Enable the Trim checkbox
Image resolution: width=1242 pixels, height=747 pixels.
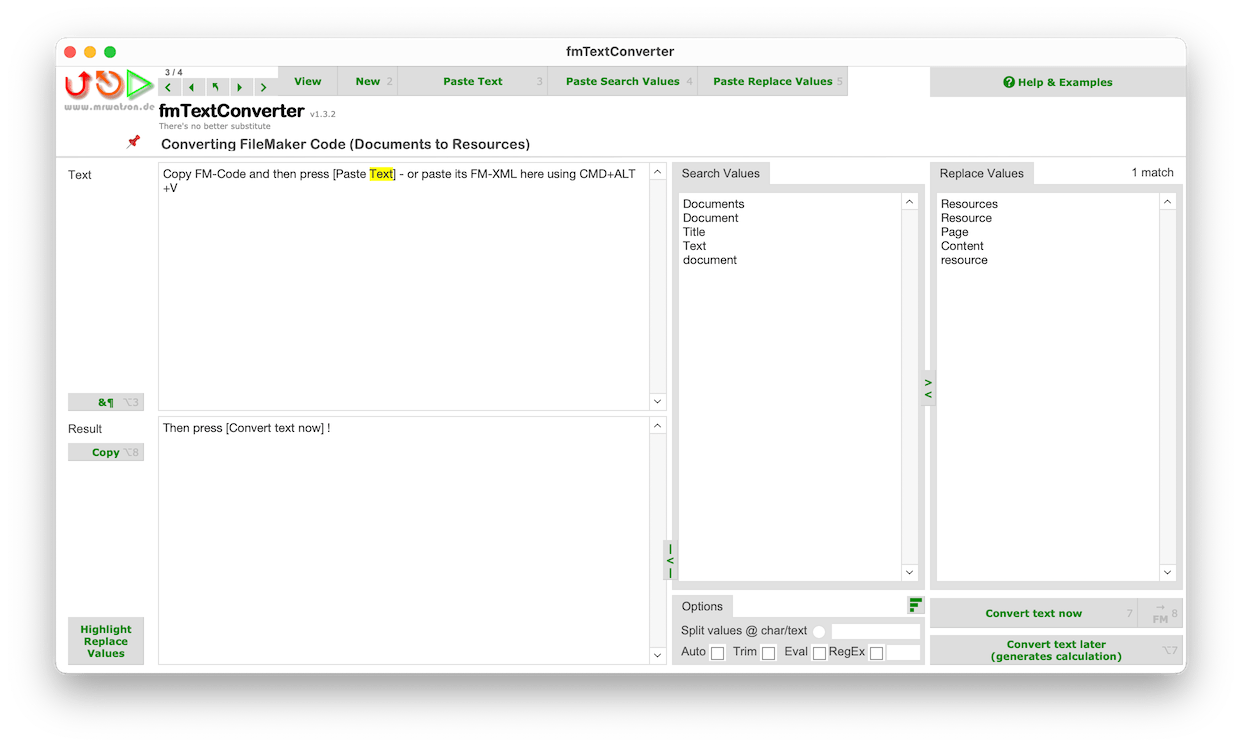(768, 652)
